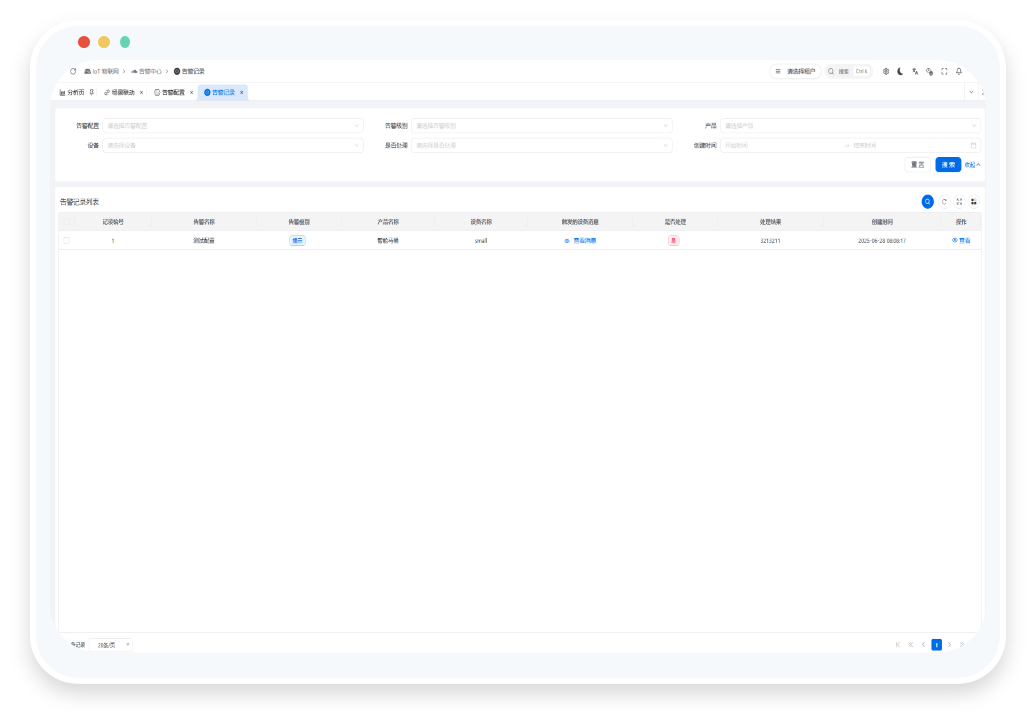Open notifications via the bell icon
Viewport: 1036px width, 724px height.
(959, 71)
